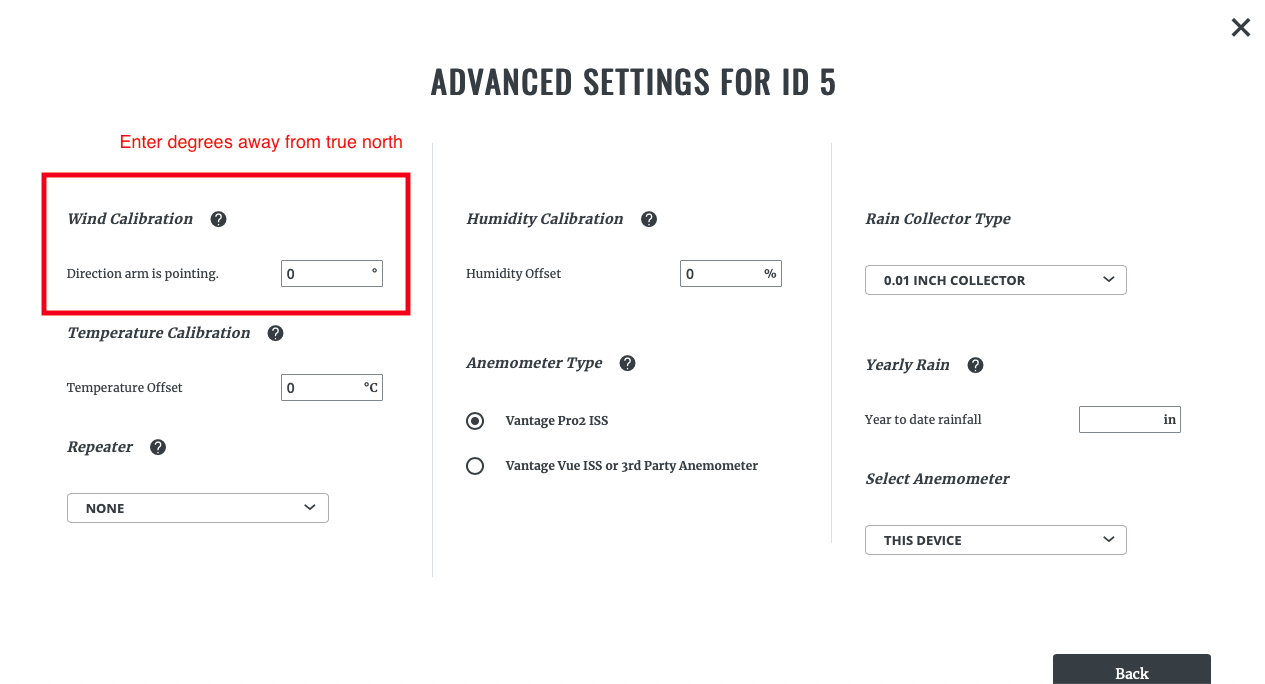Click the Repeater question mark icon

point(157,447)
